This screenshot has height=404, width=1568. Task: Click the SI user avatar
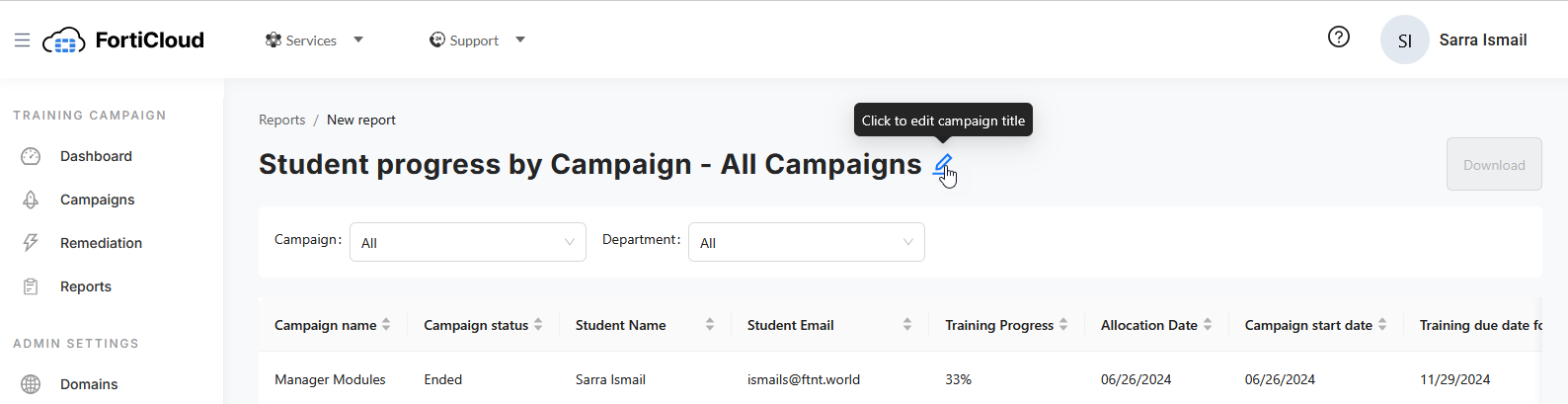(x=1404, y=40)
